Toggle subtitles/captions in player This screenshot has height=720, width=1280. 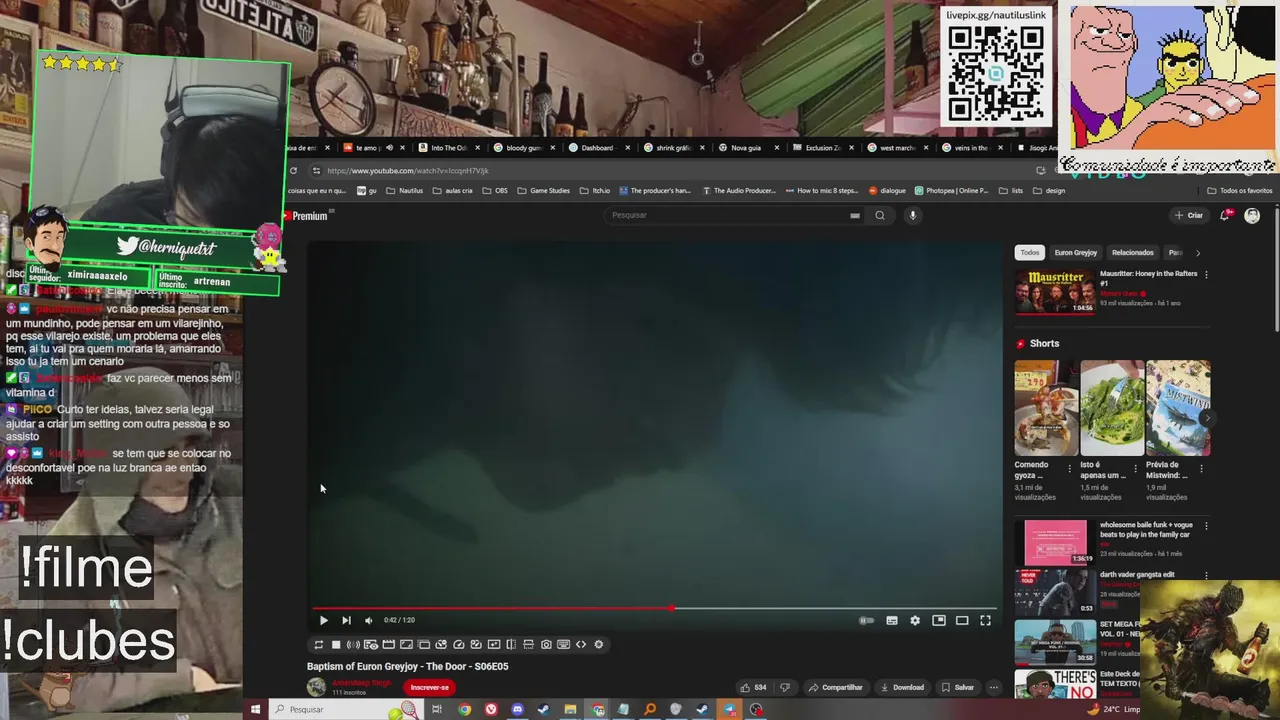coord(891,620)
